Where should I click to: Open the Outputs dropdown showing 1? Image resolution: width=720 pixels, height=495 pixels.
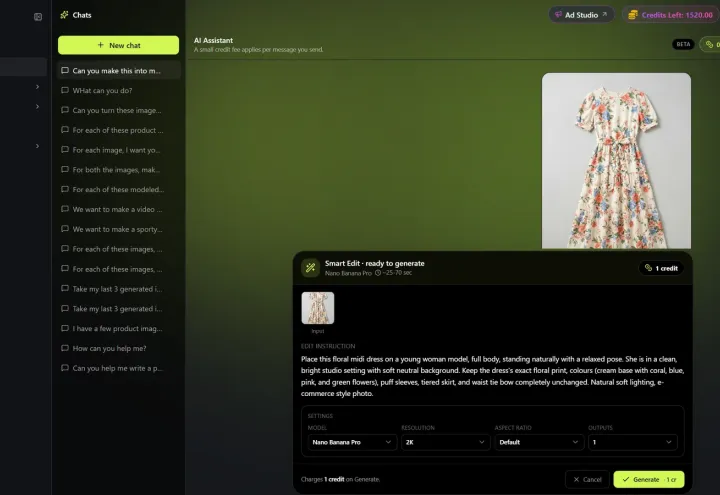coord(632,442)
